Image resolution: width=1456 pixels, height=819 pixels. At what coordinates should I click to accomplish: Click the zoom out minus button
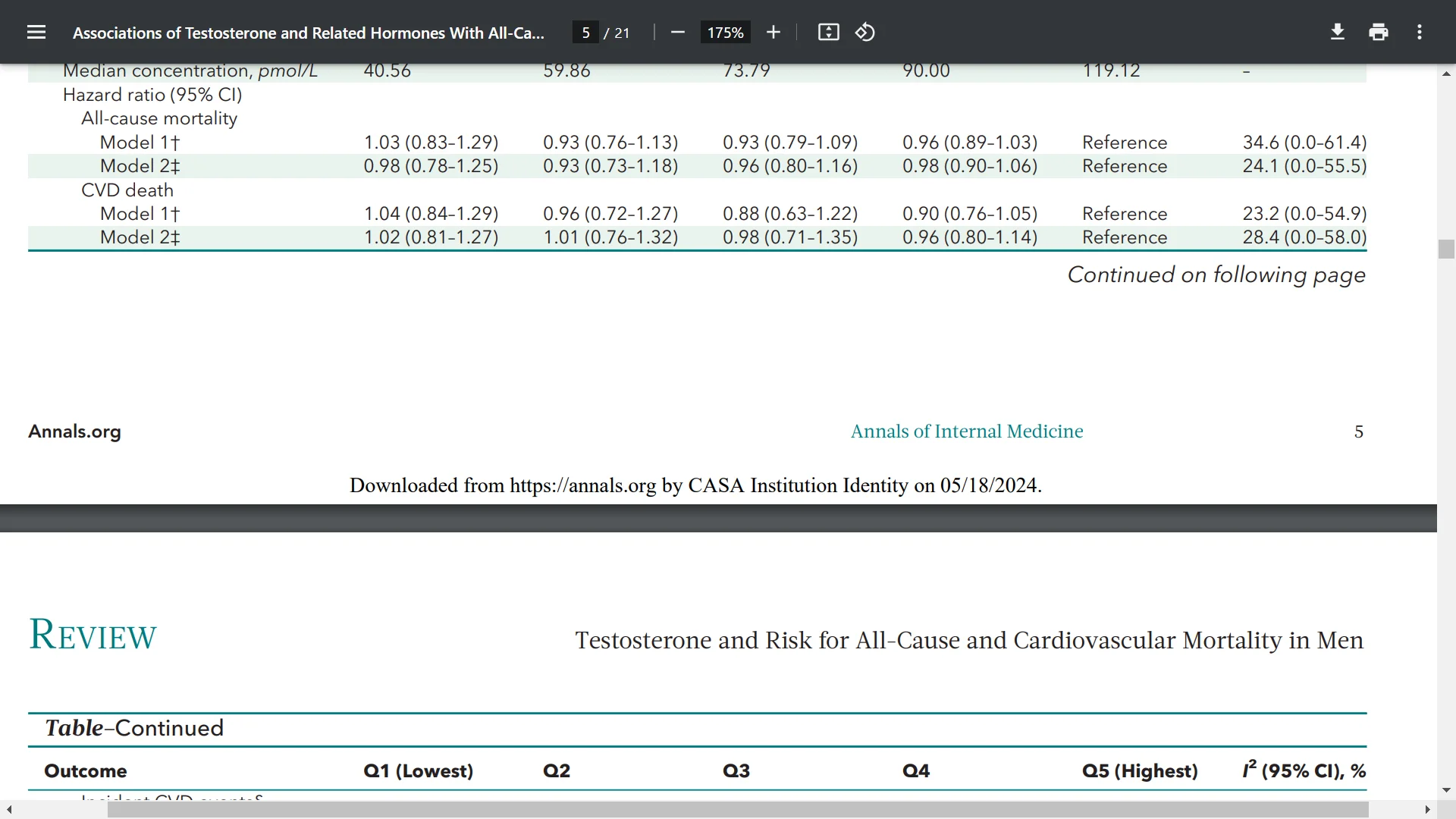point(678,33)
